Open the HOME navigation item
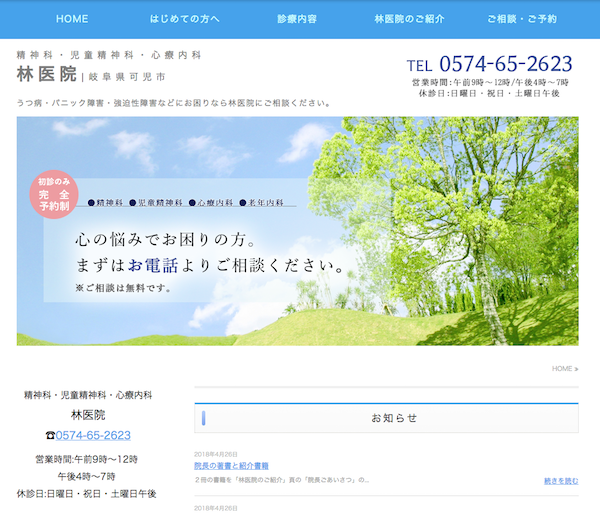Screen dimensions: 600x515 pyautogui.click(x=72, y=19)
